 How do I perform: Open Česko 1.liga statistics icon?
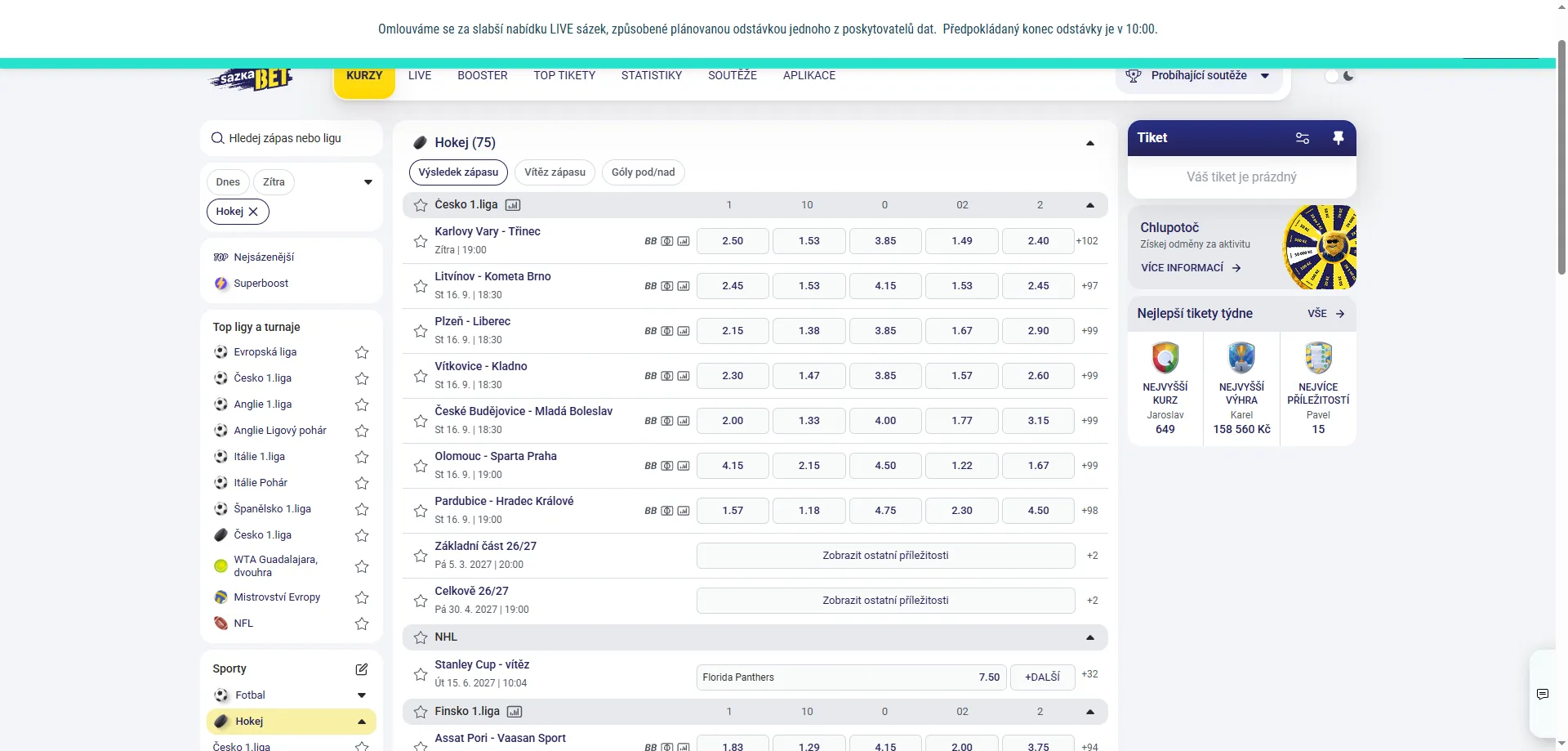[x=513, y=205]
